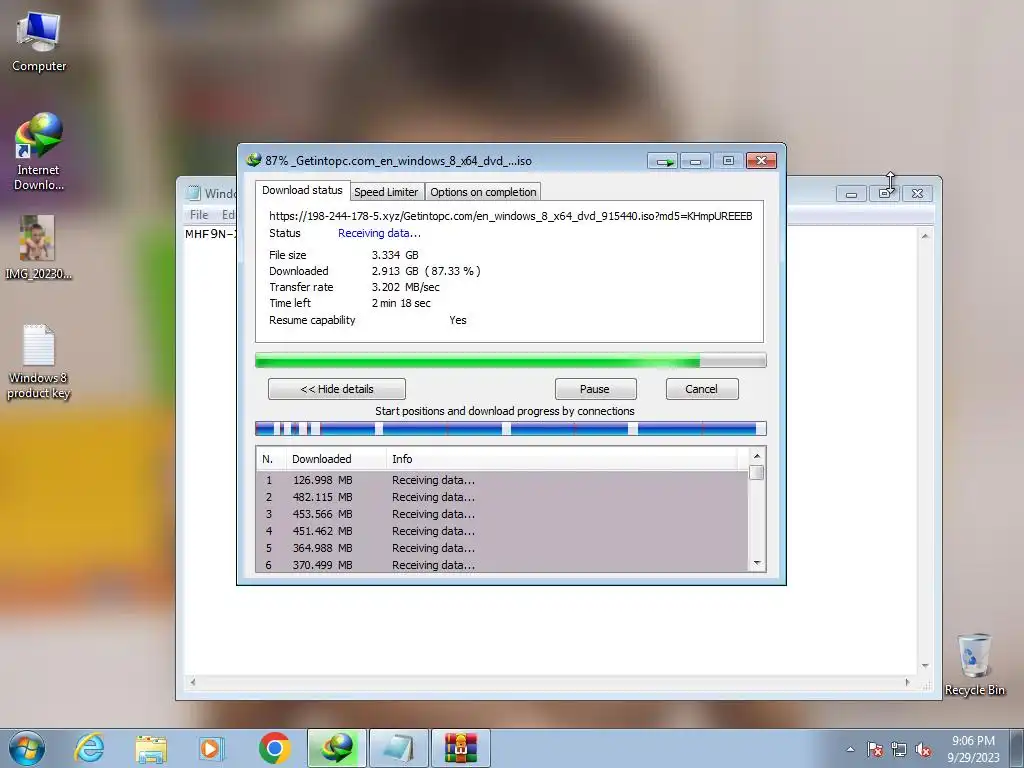Click the Receiving data status text

[379, 233]
